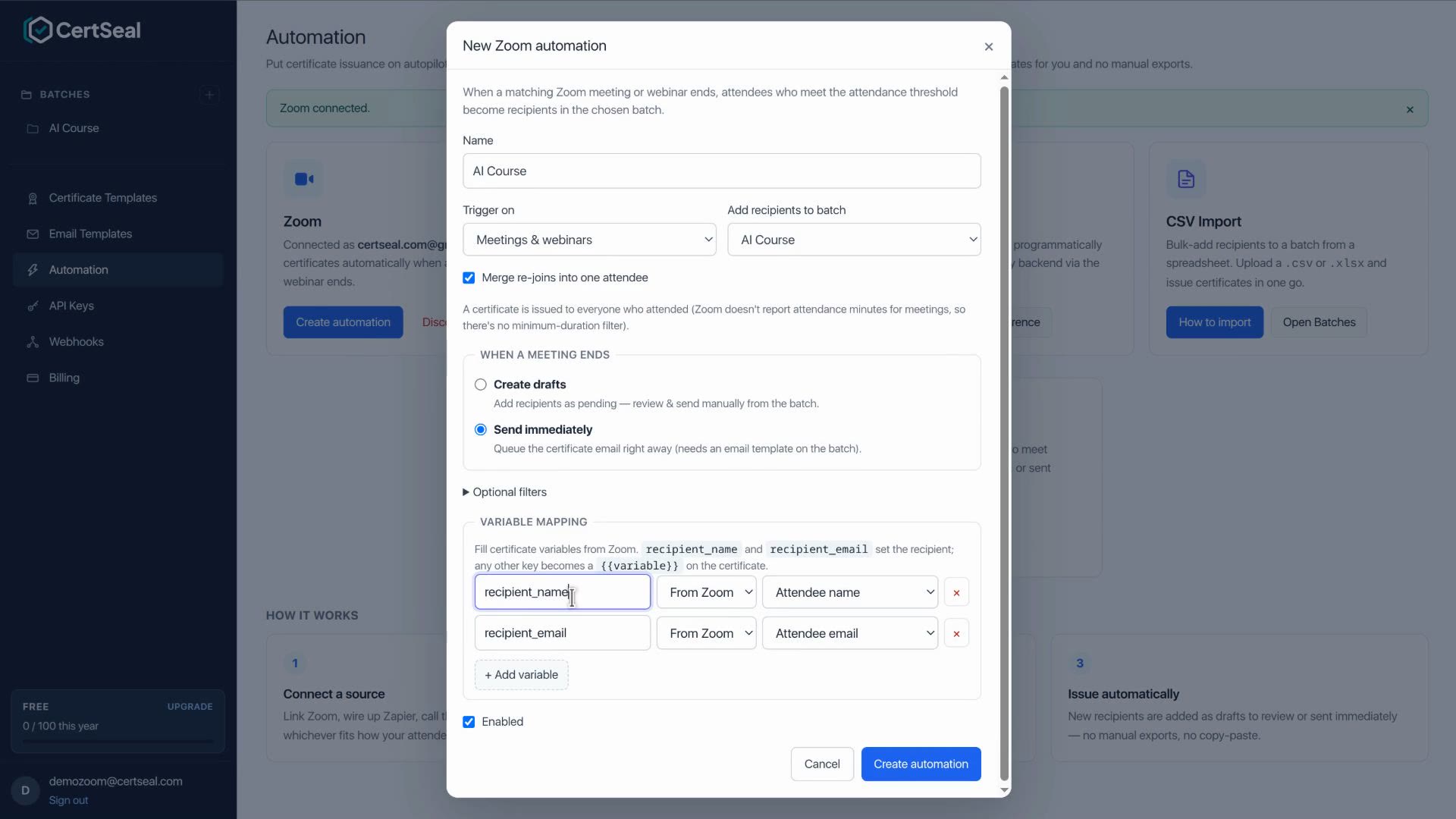
Task: Click + Add variable
Action: click(521, 675)
